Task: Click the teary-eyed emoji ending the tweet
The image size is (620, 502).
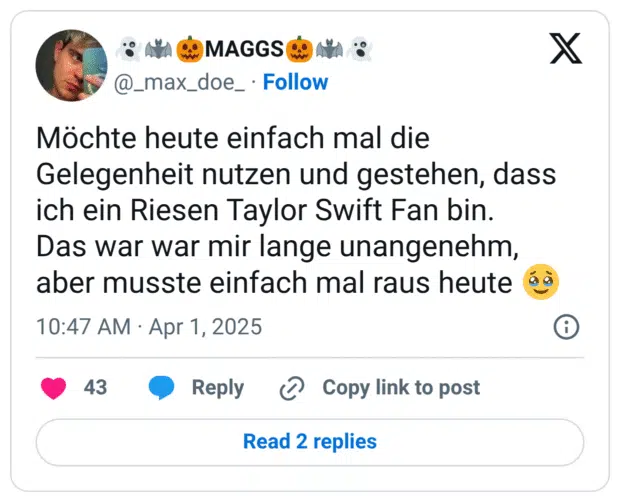Action: click(x=541, y=283)
